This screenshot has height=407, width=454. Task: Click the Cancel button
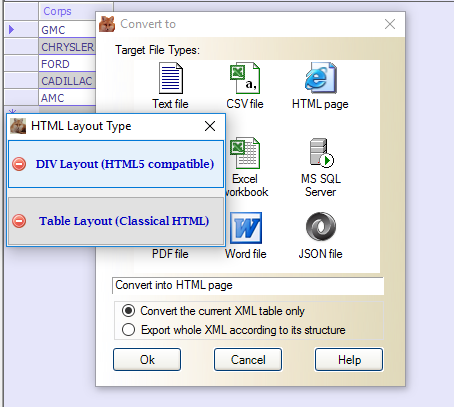point(248,360)
